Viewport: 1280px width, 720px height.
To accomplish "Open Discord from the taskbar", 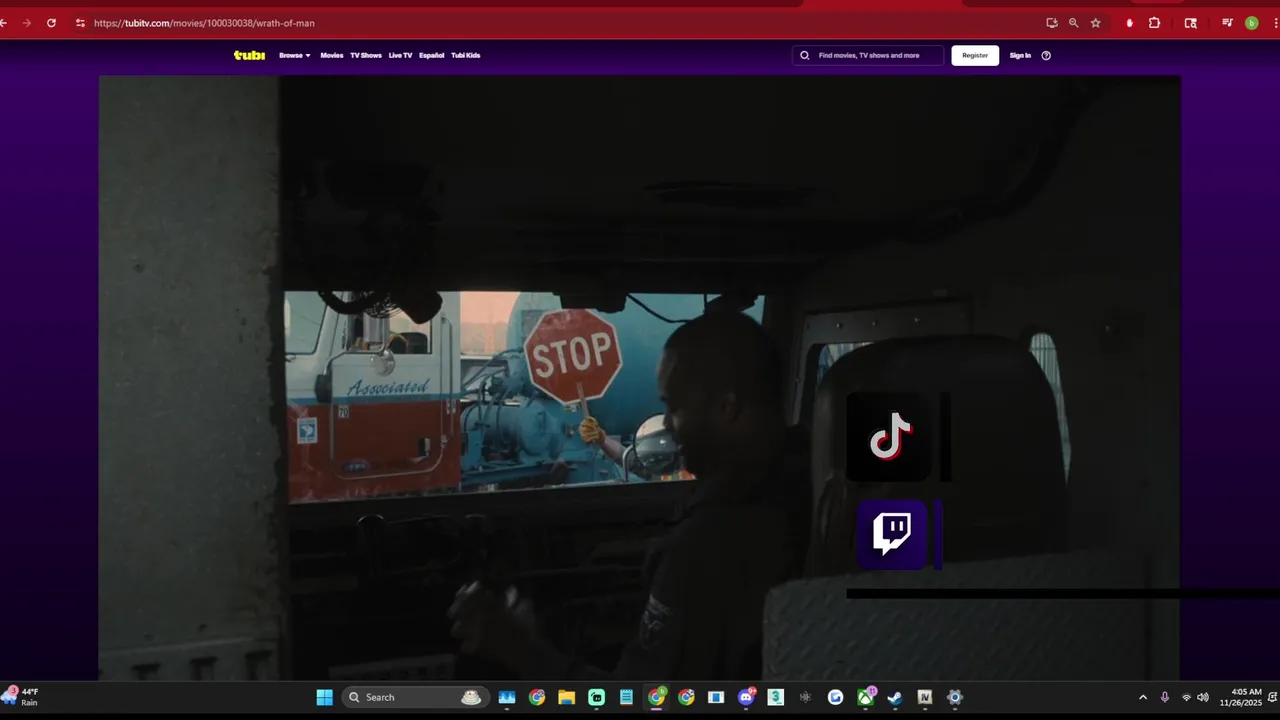I will [x=746, y=697].
